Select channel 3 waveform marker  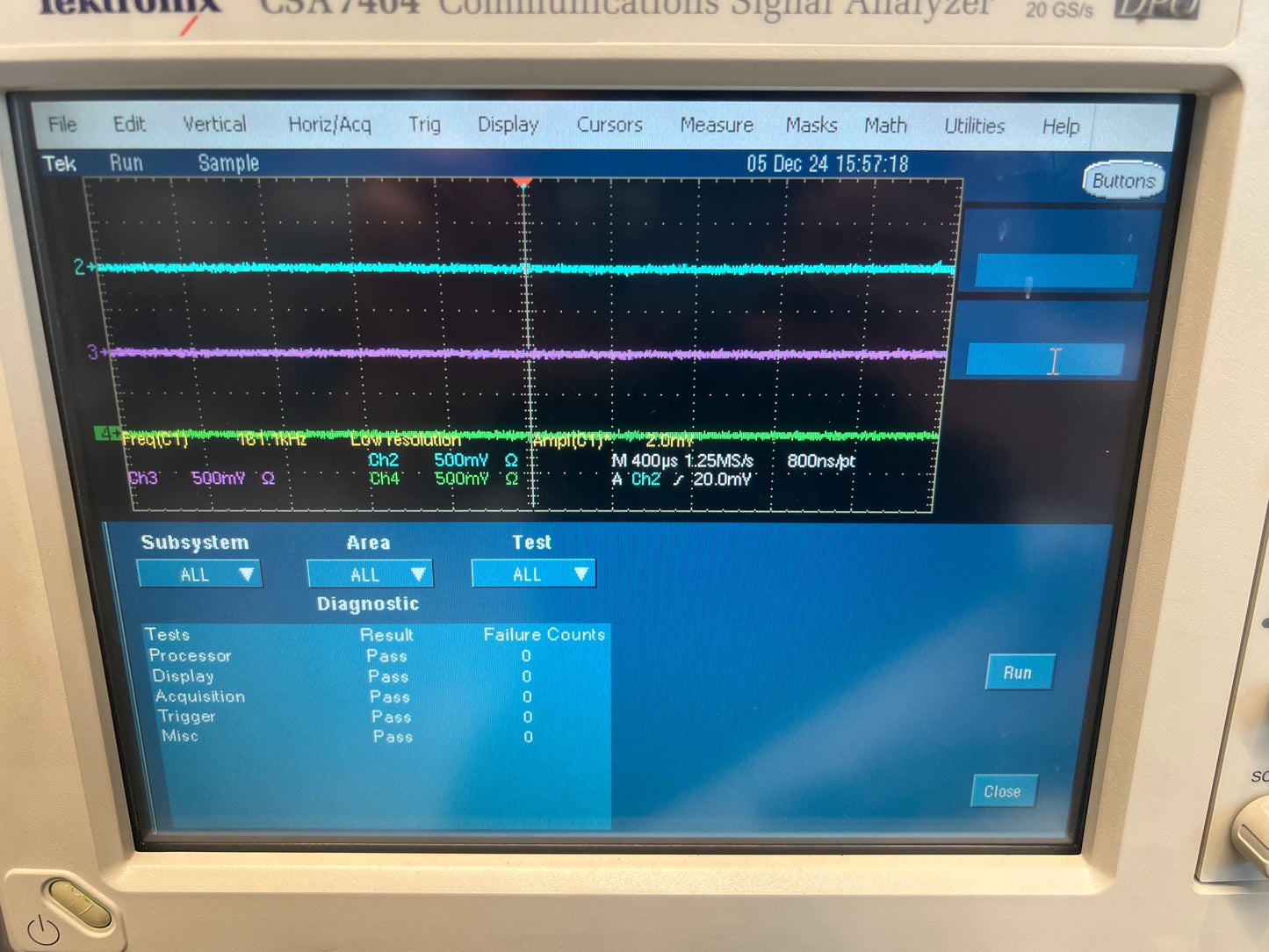click(94, 352)
